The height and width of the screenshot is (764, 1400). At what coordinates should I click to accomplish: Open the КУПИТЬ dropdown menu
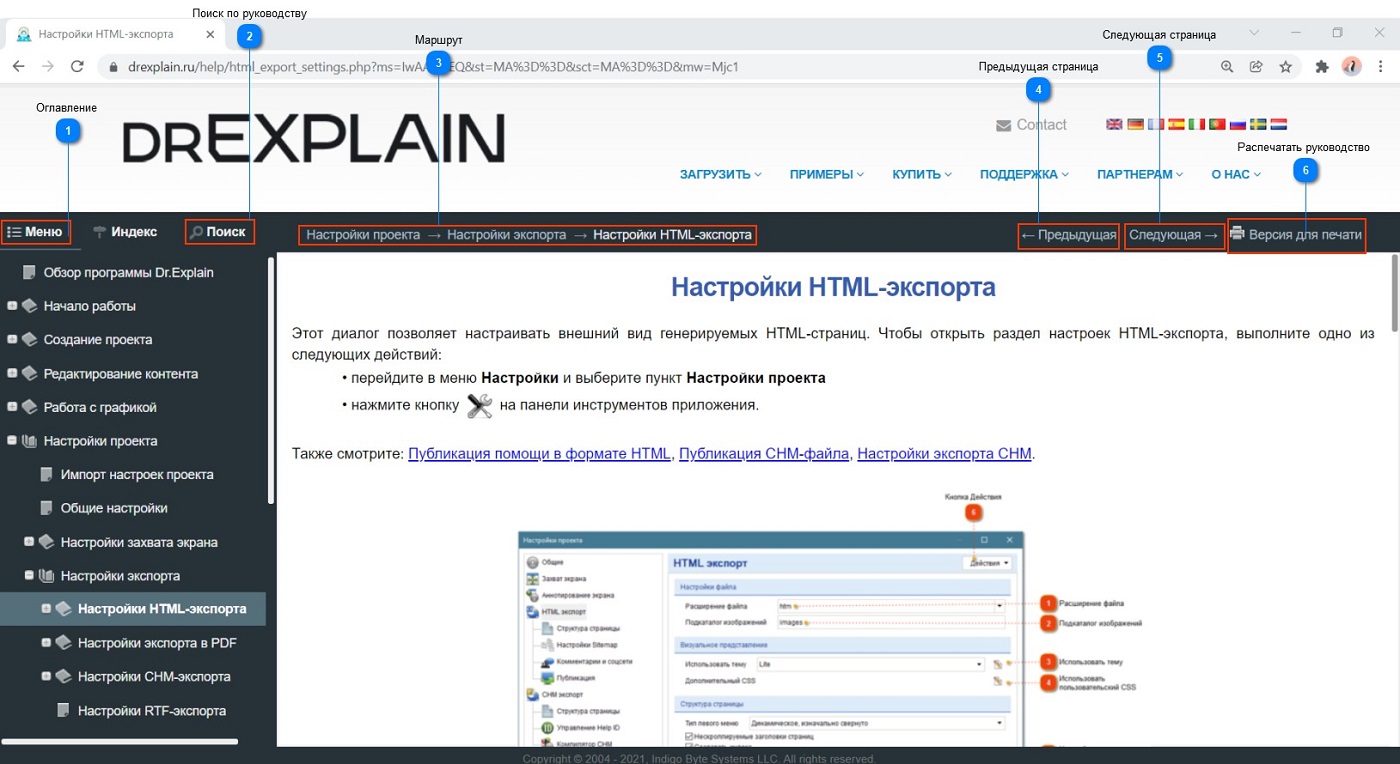point(923,174)
